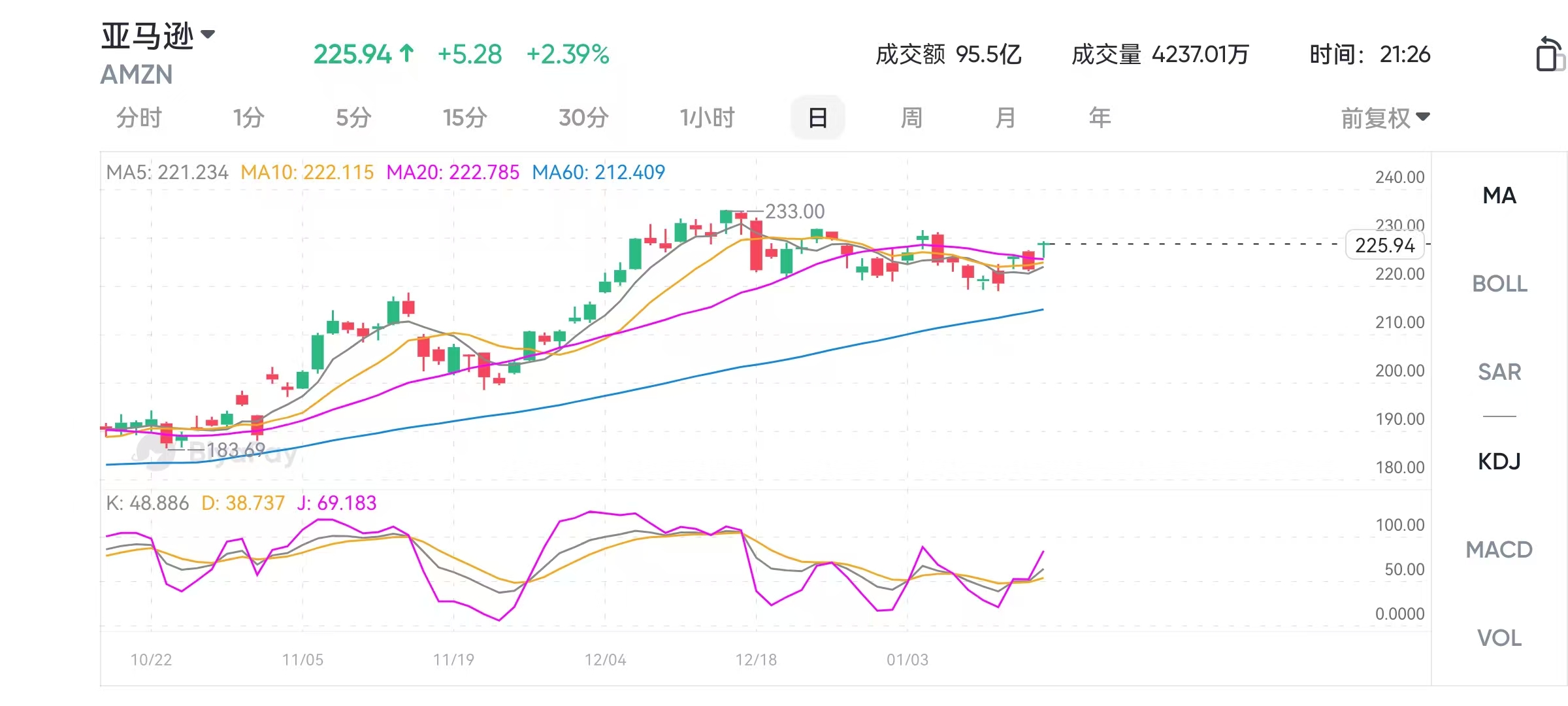Switch to the 周 weekly chart
The width and height of the screenshot is (1568, 706).
(911, 118)
